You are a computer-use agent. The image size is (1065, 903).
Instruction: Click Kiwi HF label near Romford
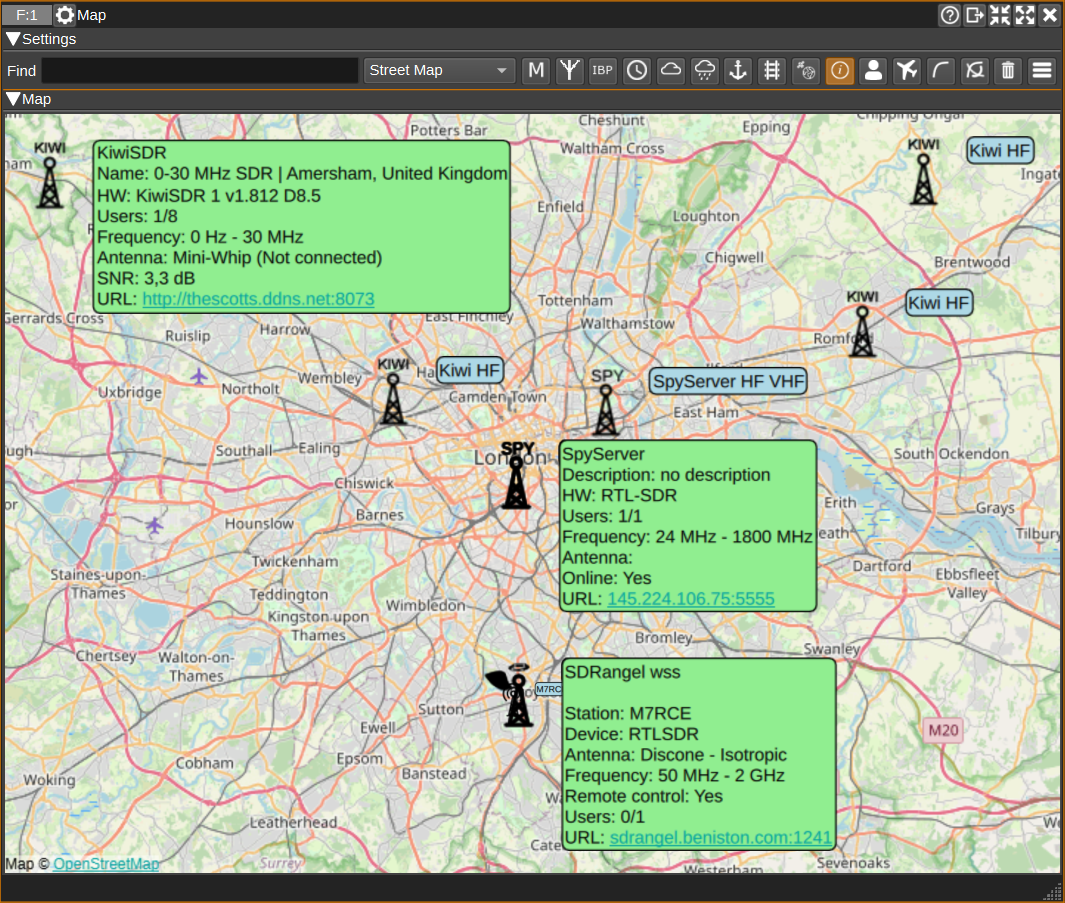(939, 303)
